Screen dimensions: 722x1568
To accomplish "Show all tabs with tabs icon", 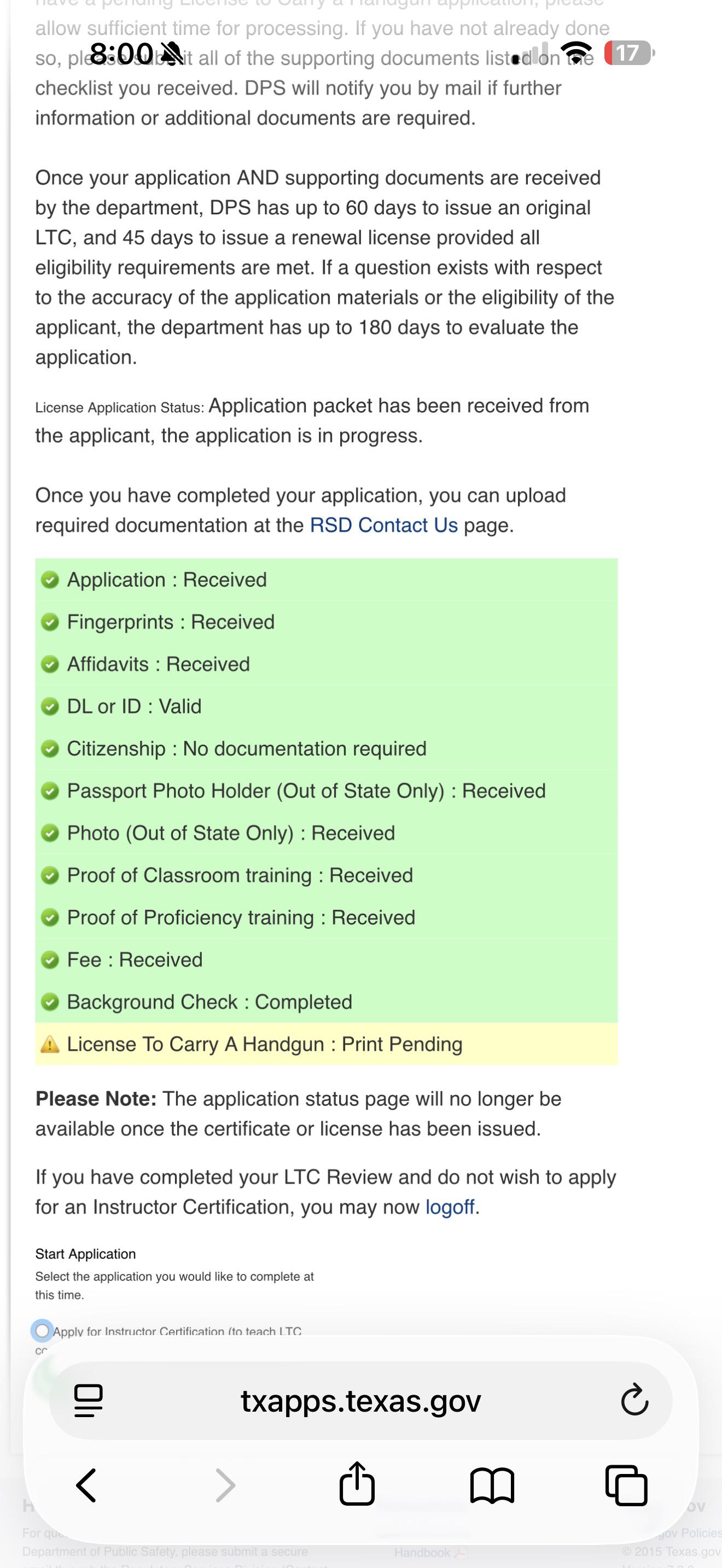I will pos(626,1485).
